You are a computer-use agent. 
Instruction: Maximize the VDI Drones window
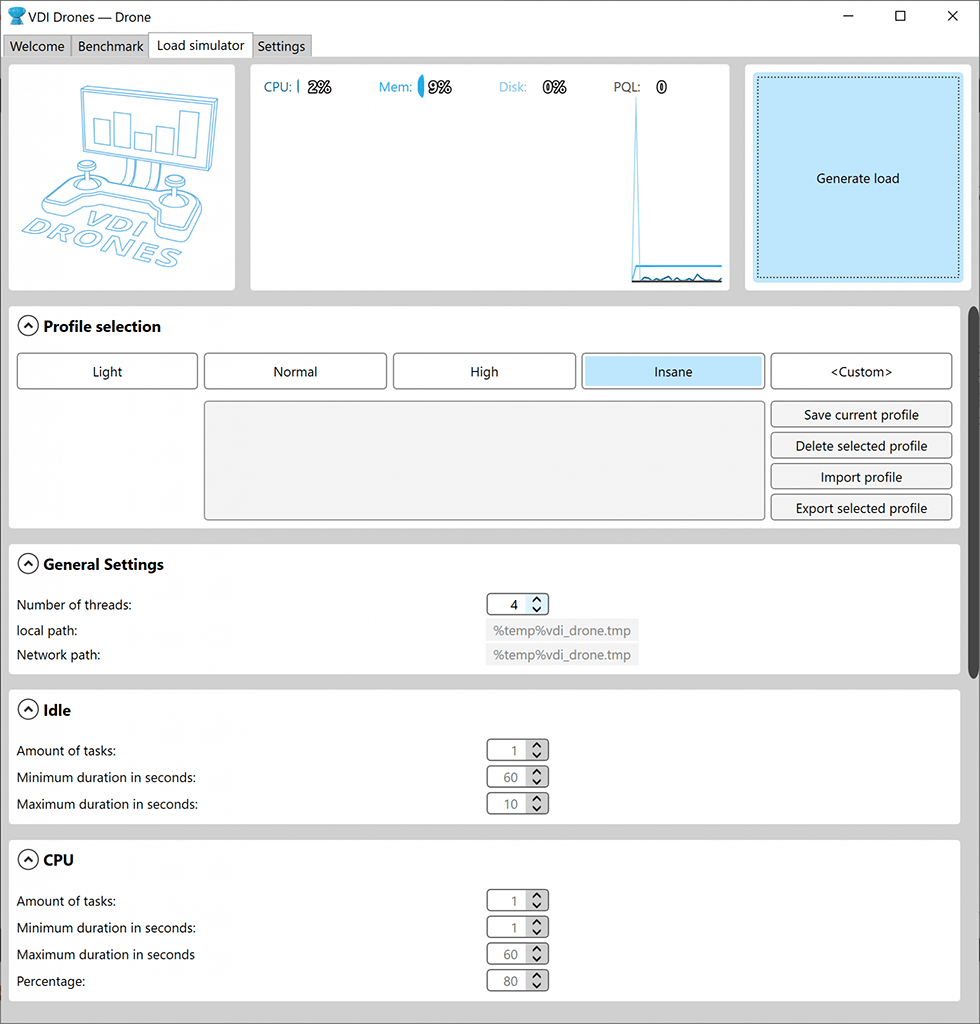tap(900, 16)
